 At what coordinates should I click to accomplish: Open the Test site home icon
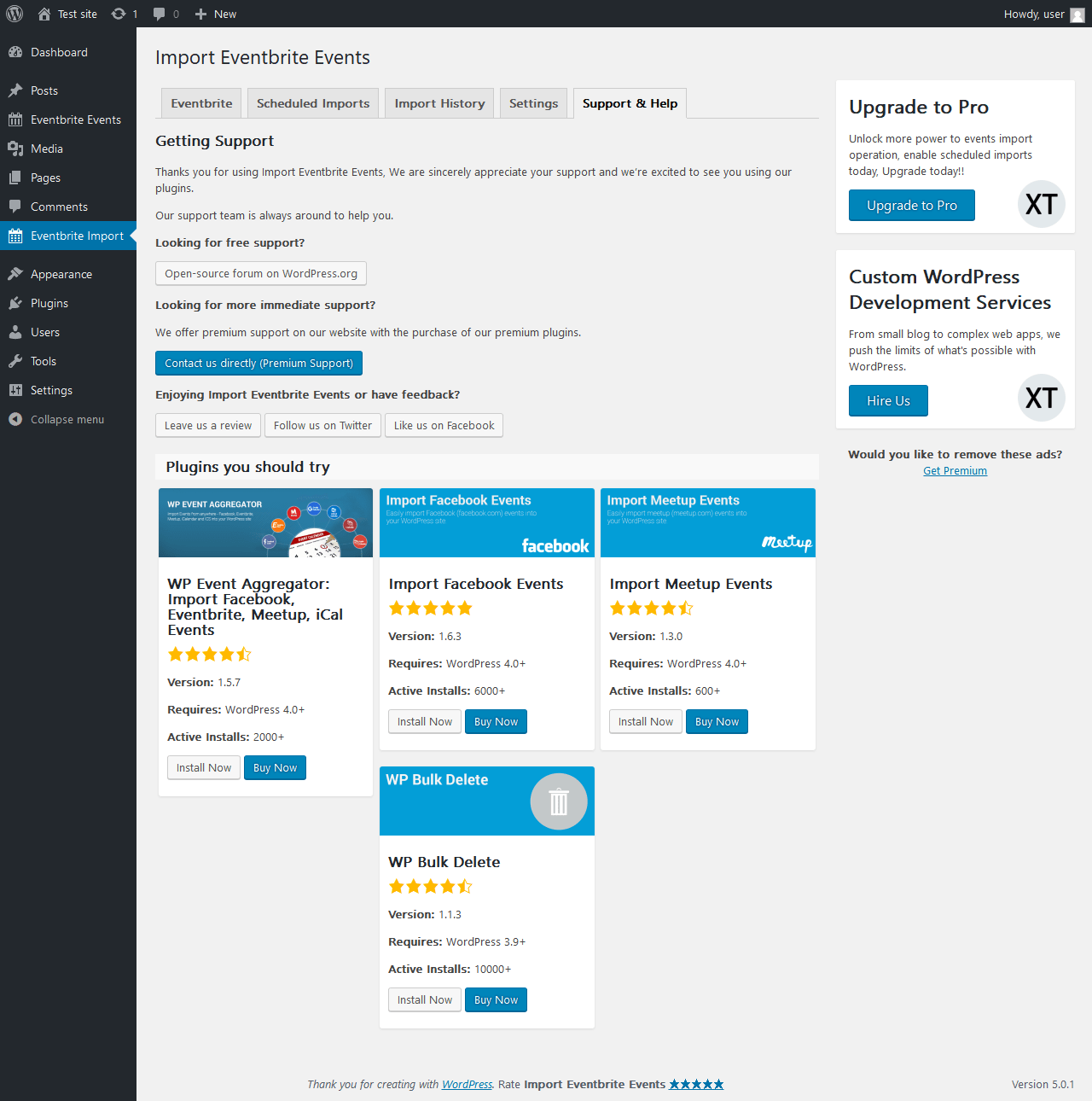(x=44, y=14)
